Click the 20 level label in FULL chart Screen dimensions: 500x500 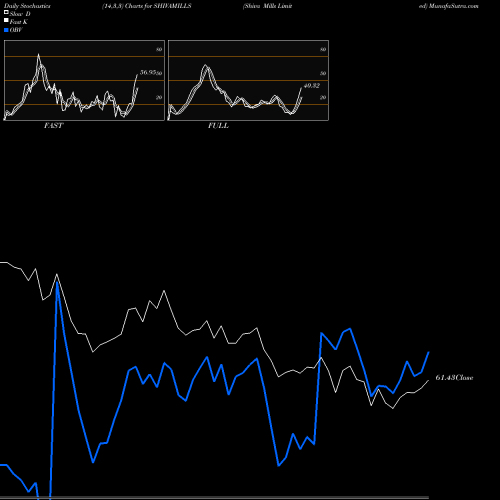point(323,97)
